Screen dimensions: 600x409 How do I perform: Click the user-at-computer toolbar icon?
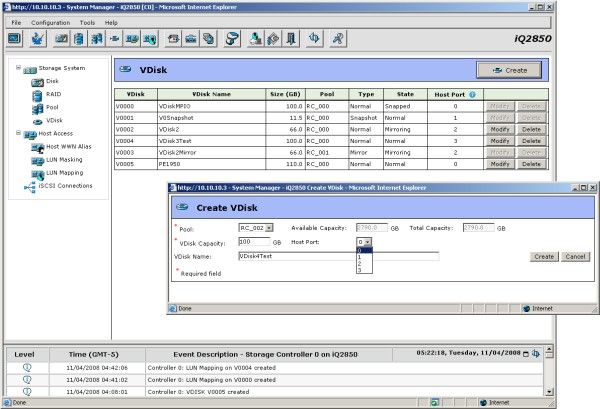click(x=255, y=39)
